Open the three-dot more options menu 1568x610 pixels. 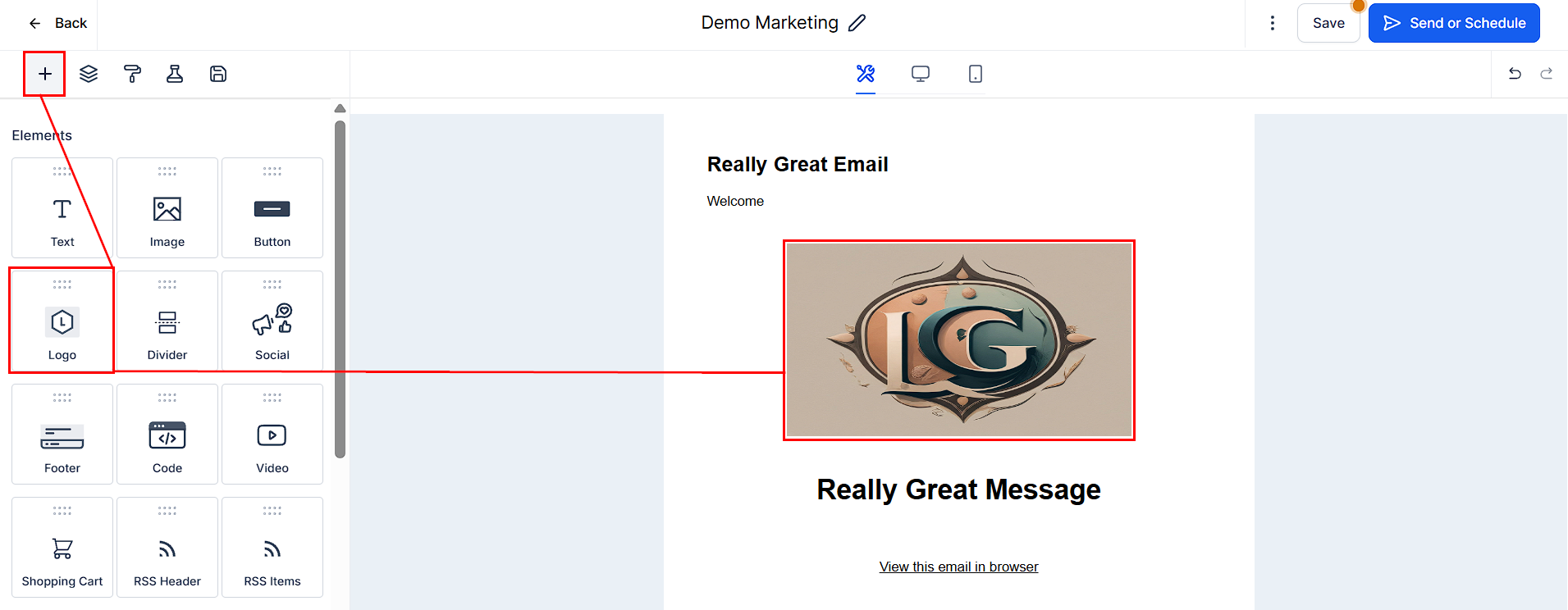click(x=1273, y=23)
